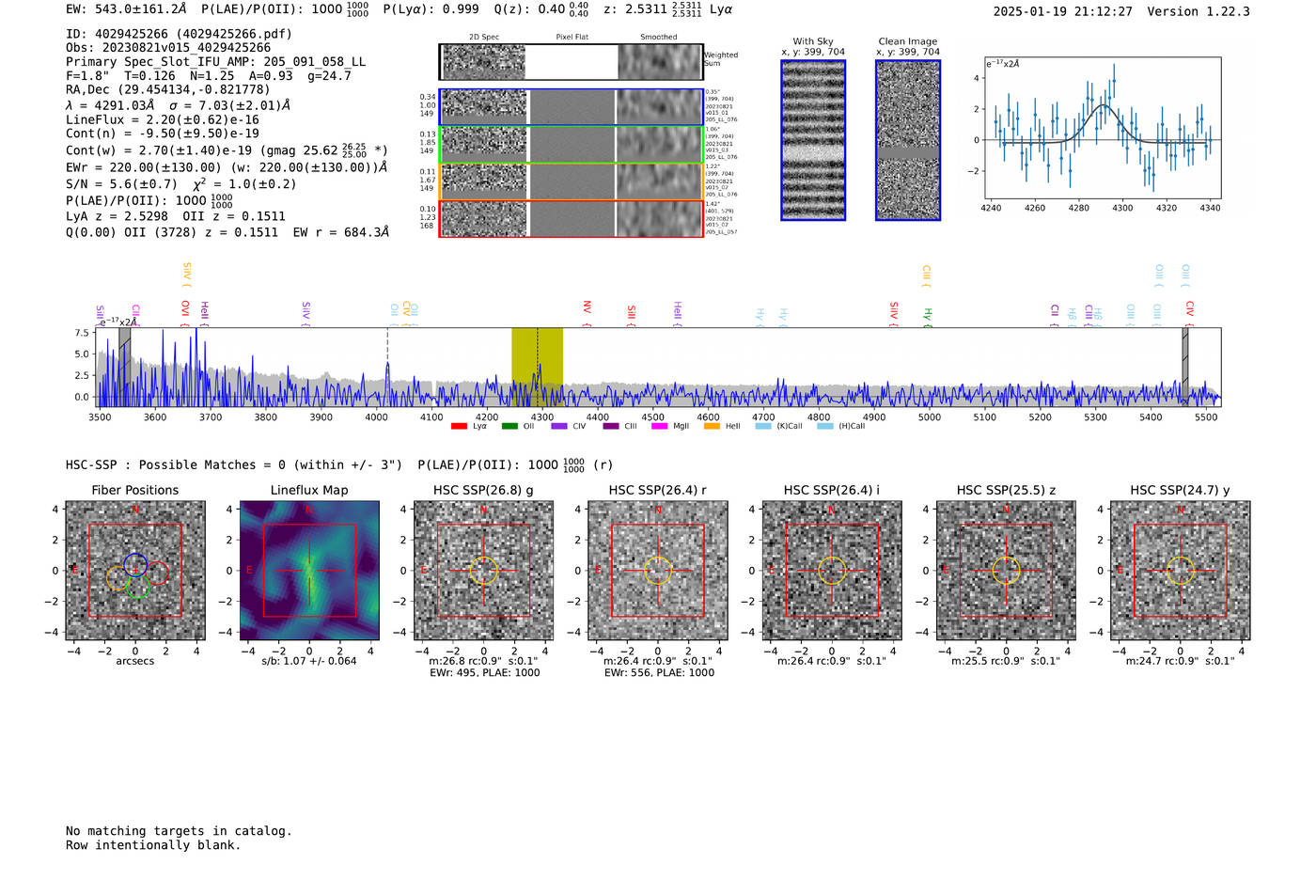
Task: Click the Gaussian line fit plot
Action: click(1103, 129)
